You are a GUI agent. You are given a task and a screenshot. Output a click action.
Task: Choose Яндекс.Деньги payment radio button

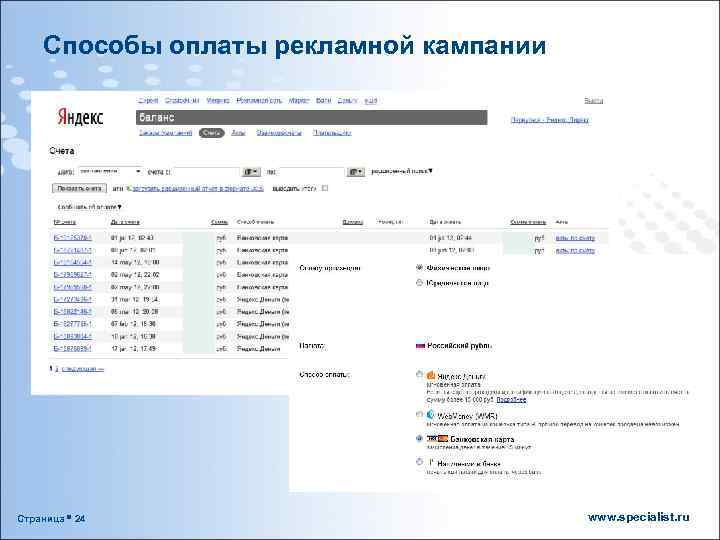(419, 375)
